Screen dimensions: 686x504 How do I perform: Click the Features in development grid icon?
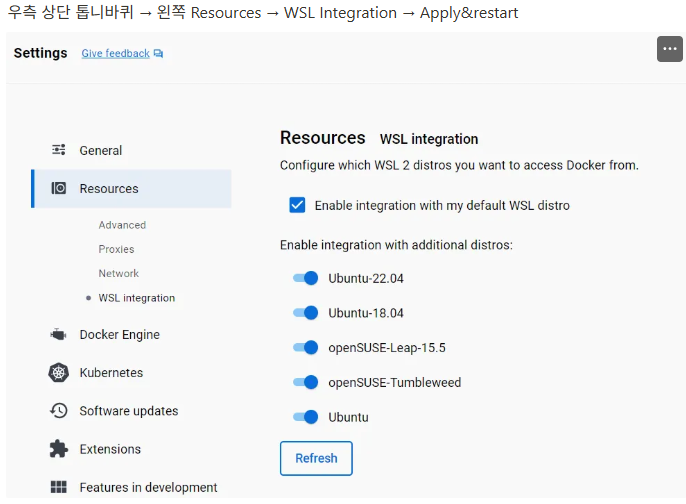59,487
